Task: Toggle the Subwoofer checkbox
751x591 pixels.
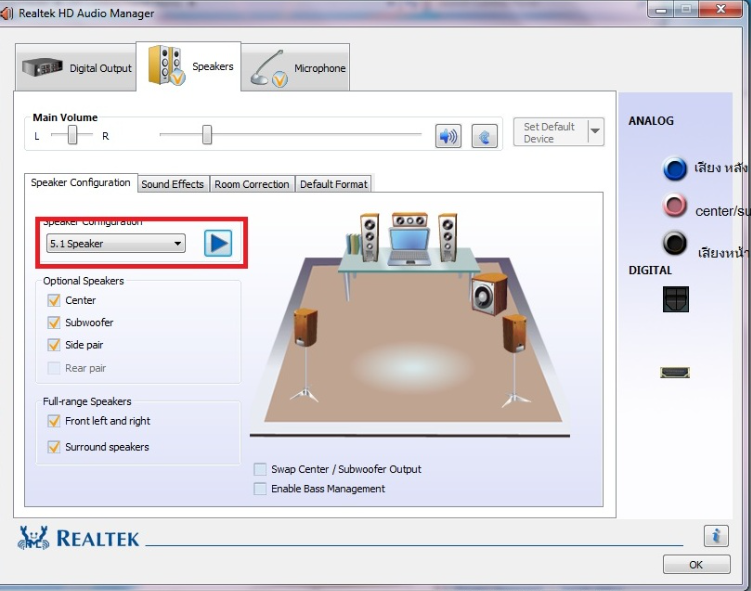Action: click(54, 322)
